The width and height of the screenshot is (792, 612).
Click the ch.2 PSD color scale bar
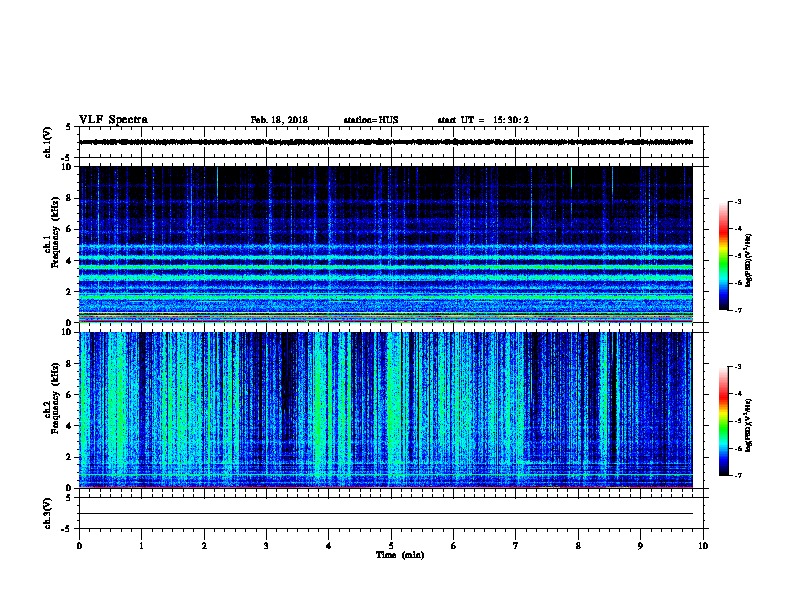pyautogui.click(x=723, y=421)
